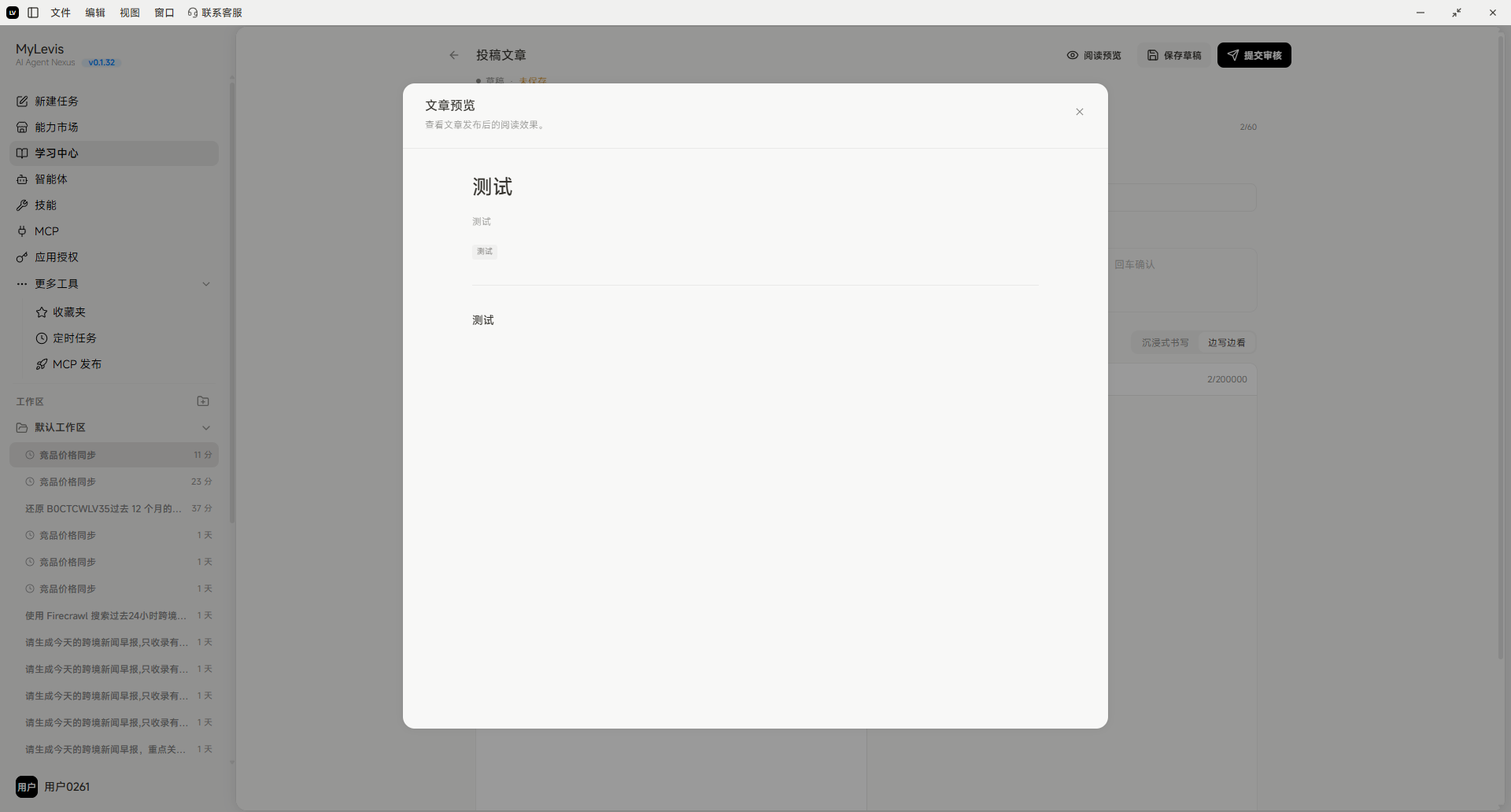Close the 文章预览 dialog
The height and width of the screenshot is (812, 1511).
[1080, 112]
